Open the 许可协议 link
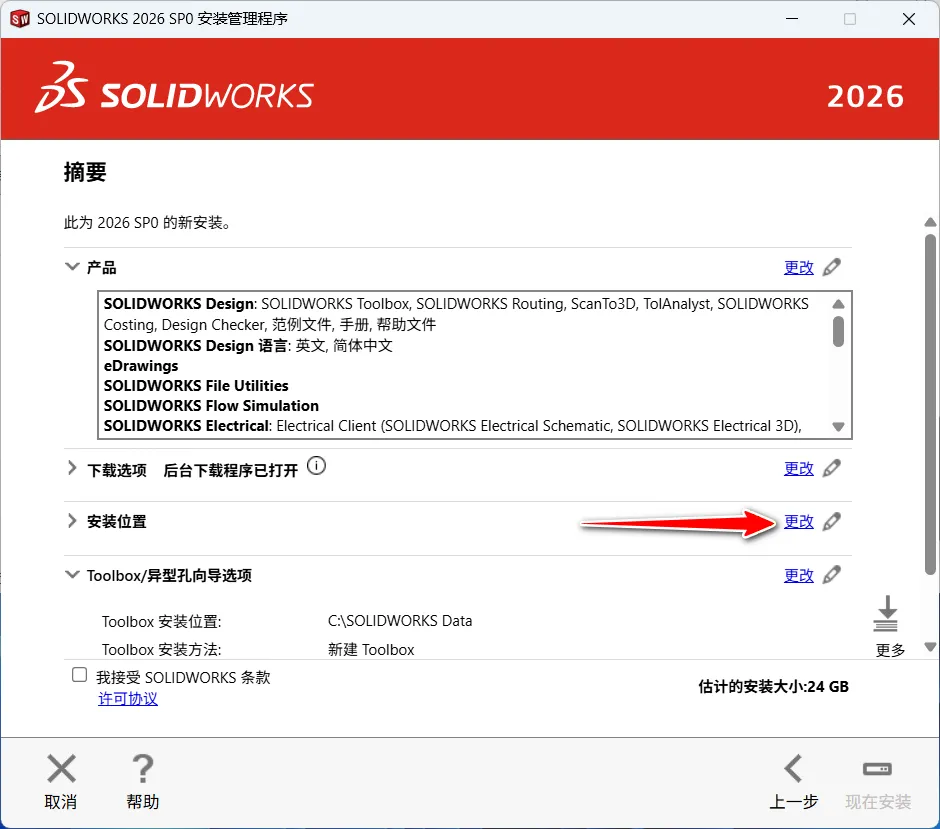 [x=128, y=699]
